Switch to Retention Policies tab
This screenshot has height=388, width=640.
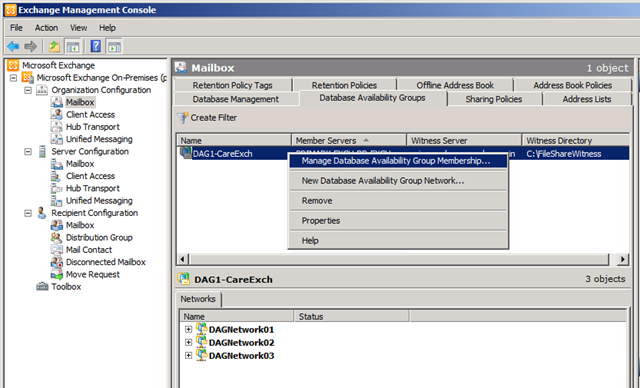pos(344,85)
